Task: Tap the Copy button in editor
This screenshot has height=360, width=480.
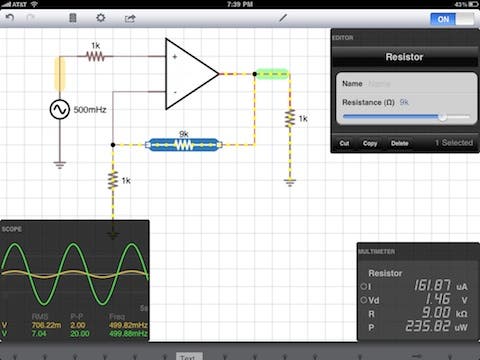Action: [370, 143]
